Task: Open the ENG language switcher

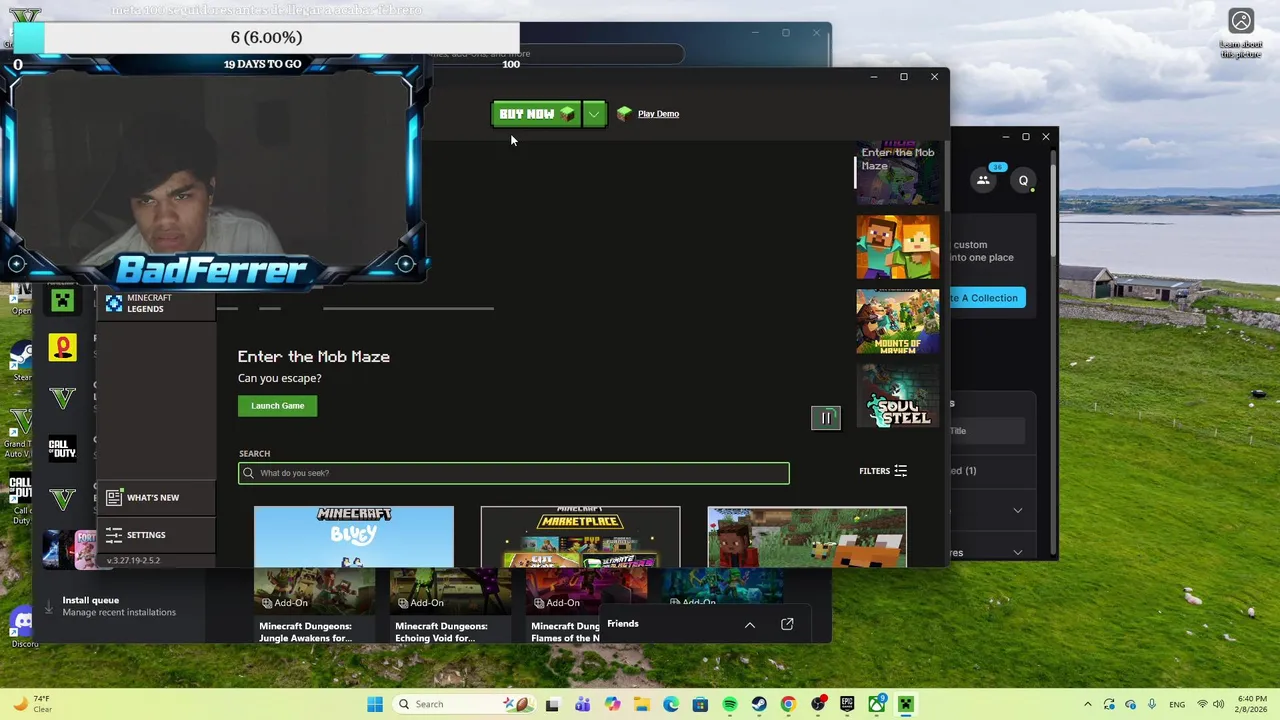Action: [1177, 704]
